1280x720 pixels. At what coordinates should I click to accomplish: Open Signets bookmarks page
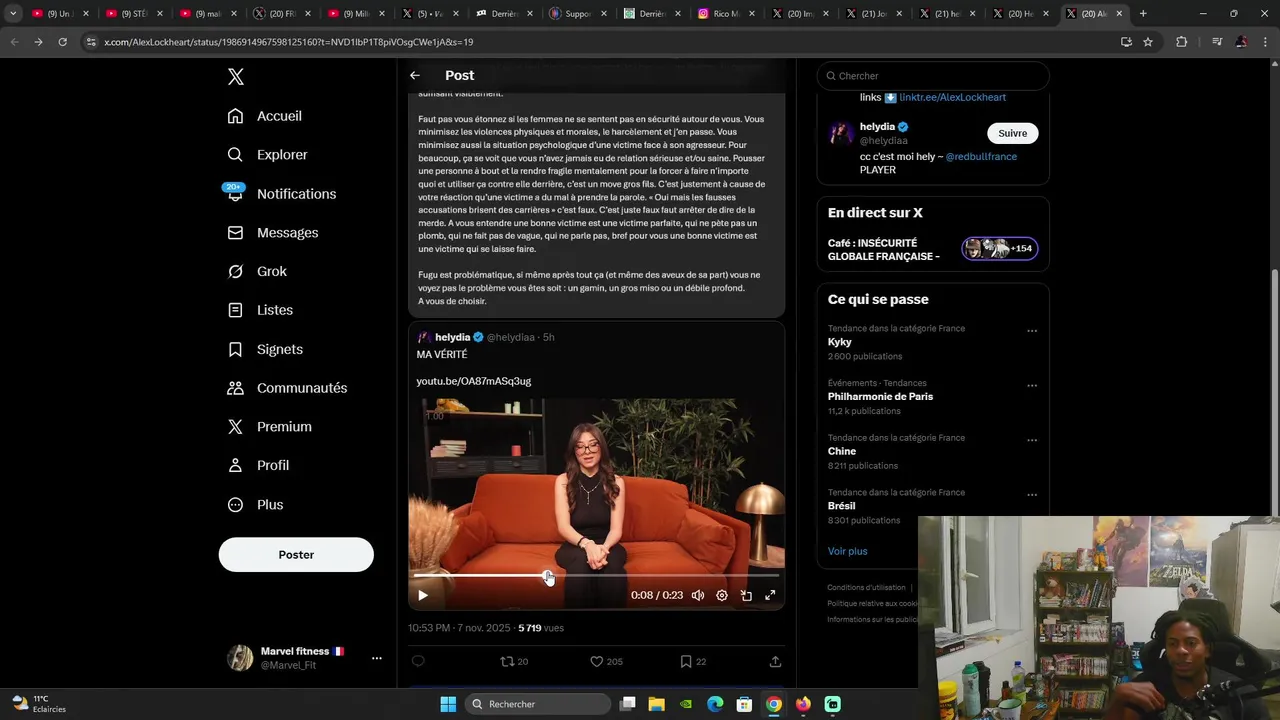265,349
